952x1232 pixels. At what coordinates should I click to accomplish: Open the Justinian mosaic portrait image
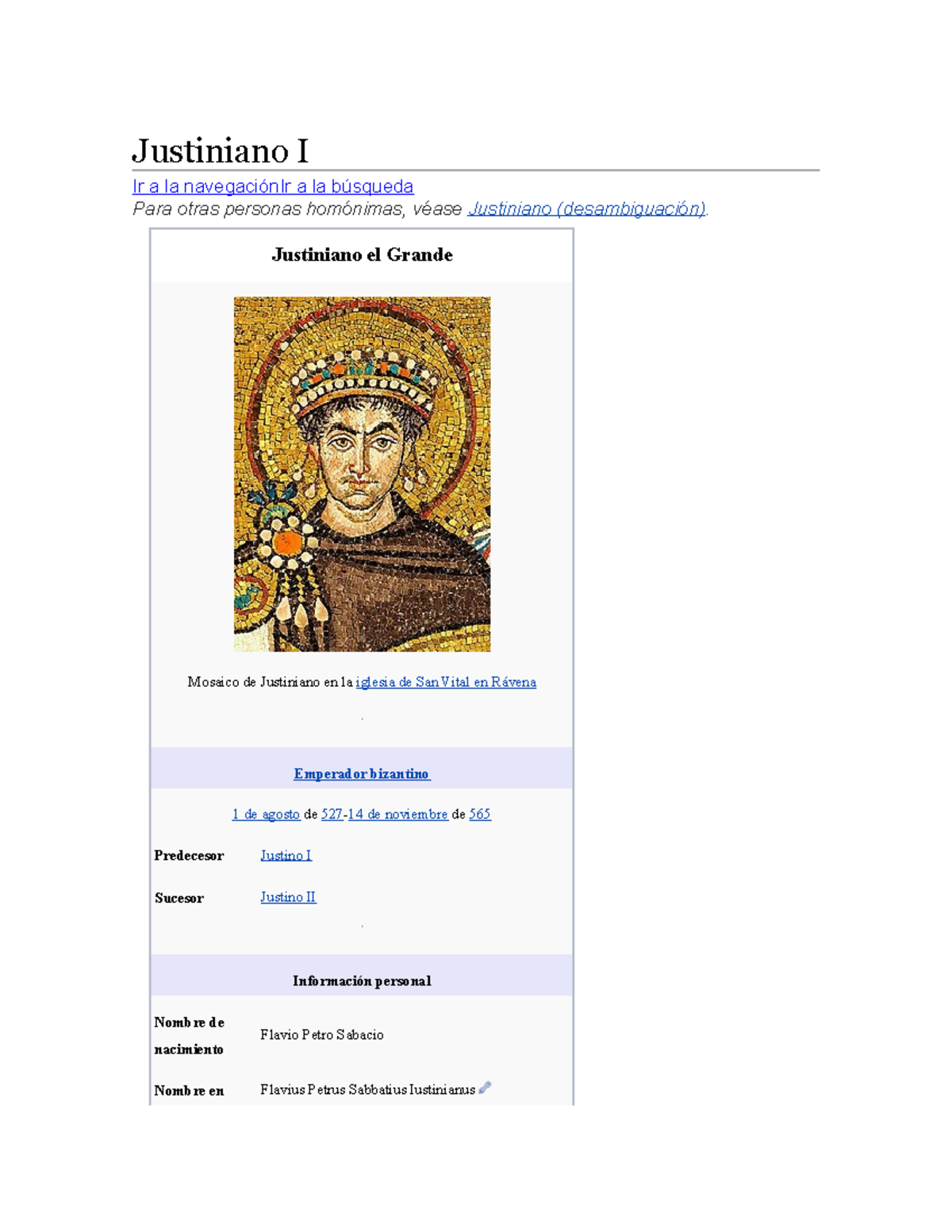pyautogui.click(x=362, y=474)
